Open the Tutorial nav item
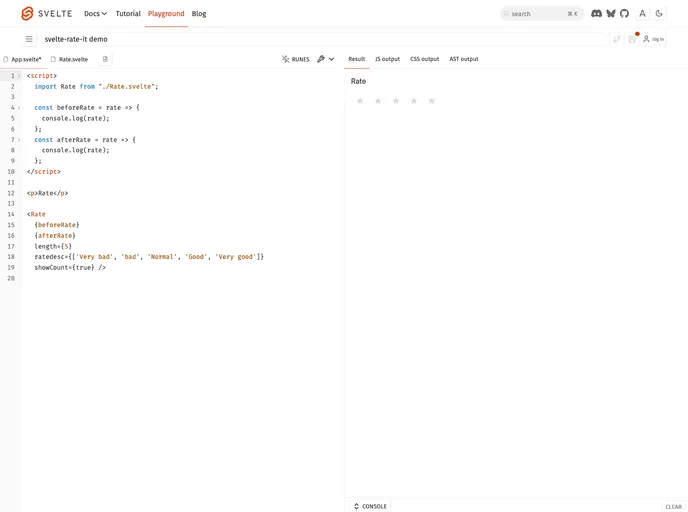 128,14
